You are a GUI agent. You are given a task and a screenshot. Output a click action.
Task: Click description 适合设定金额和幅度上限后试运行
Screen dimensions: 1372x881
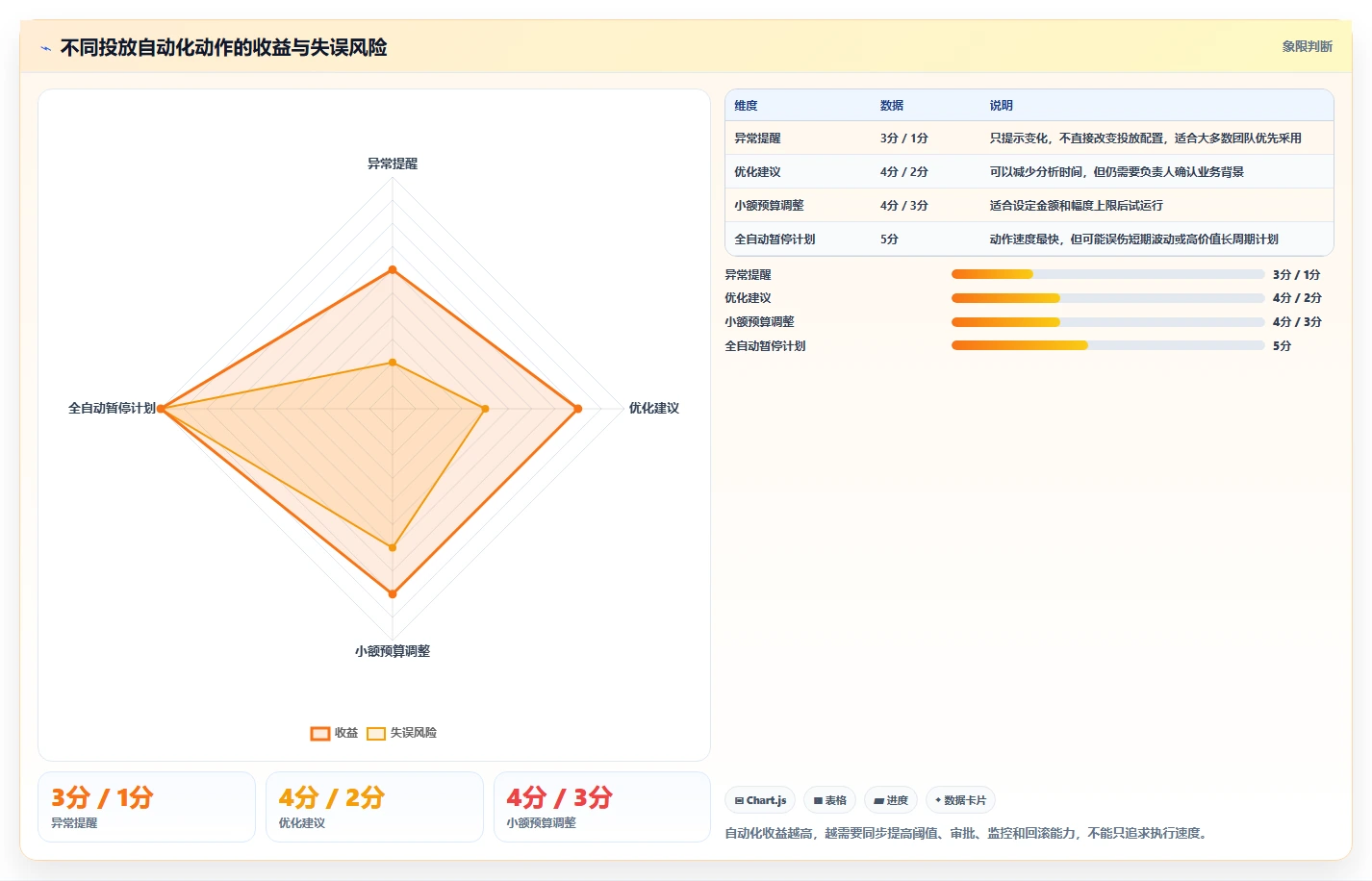coord(1077,206)
